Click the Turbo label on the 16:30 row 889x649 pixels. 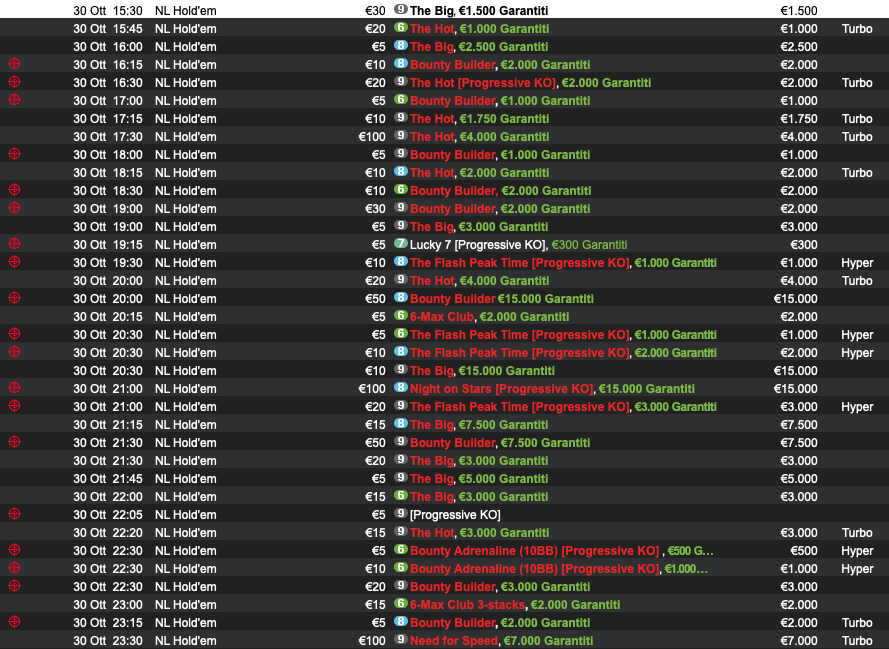point(857,83)
